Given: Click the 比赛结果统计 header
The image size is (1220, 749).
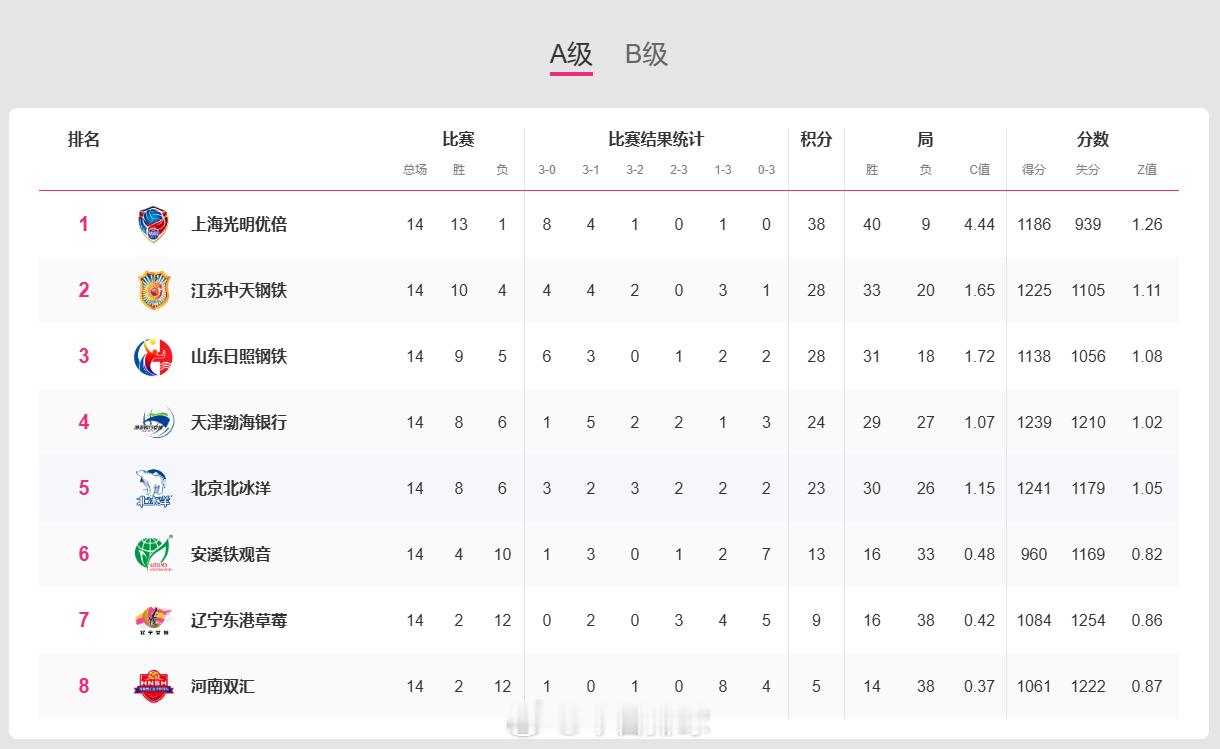Looking at the screenshot, I should pyautogui.click(x=656, y=140).
